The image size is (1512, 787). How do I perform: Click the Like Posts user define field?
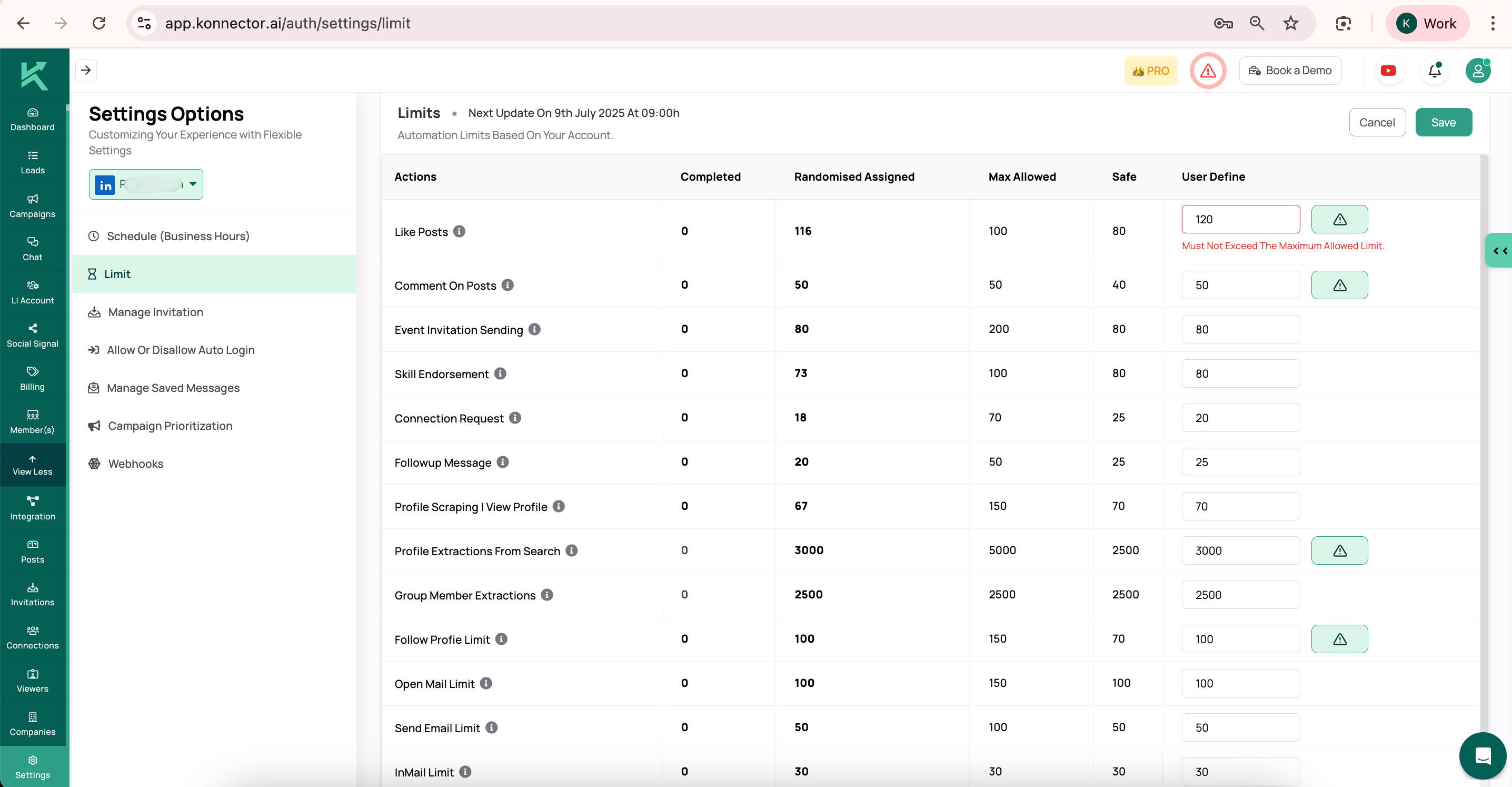point(1240,219)
